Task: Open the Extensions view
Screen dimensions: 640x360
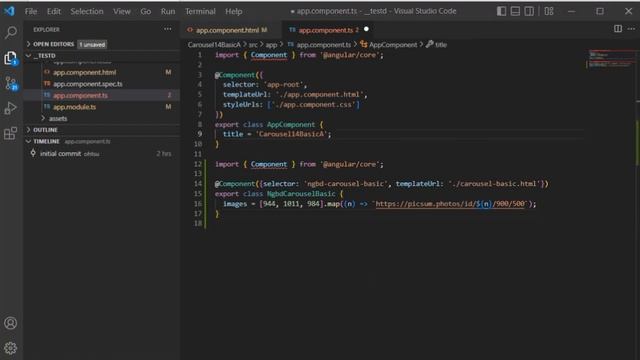Action: (x=11, y=133)
